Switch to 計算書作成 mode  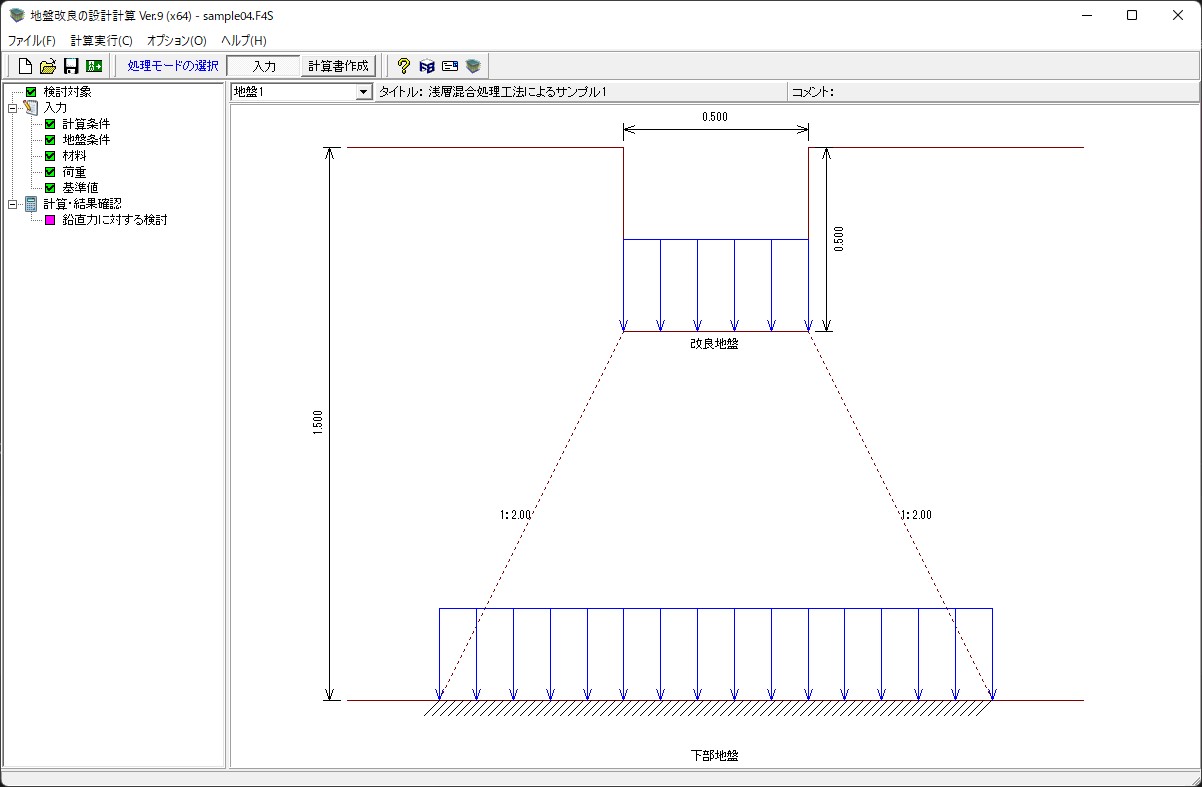(x=338, y=66)
